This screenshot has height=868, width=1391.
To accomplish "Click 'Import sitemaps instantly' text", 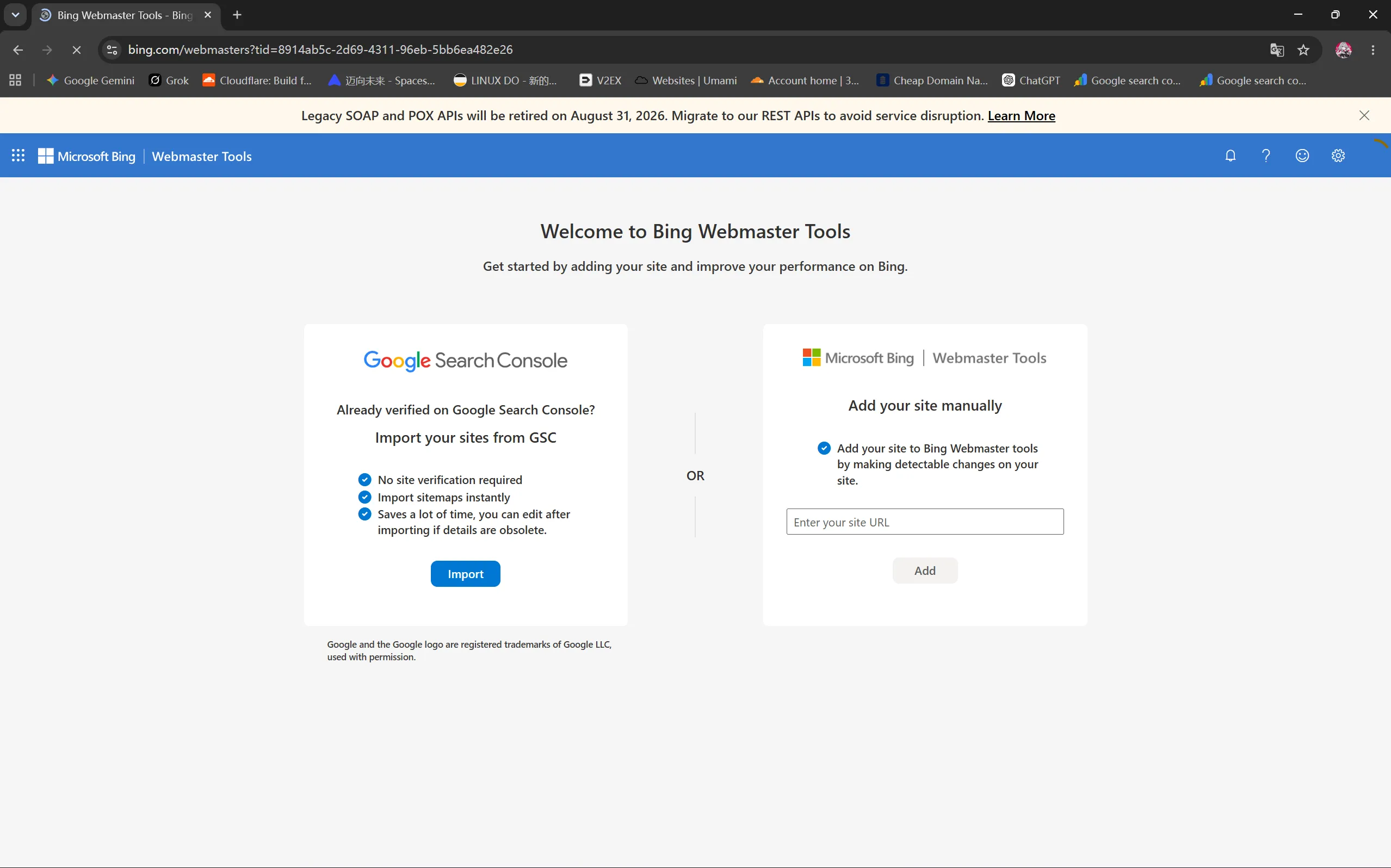I will point(444,497).
